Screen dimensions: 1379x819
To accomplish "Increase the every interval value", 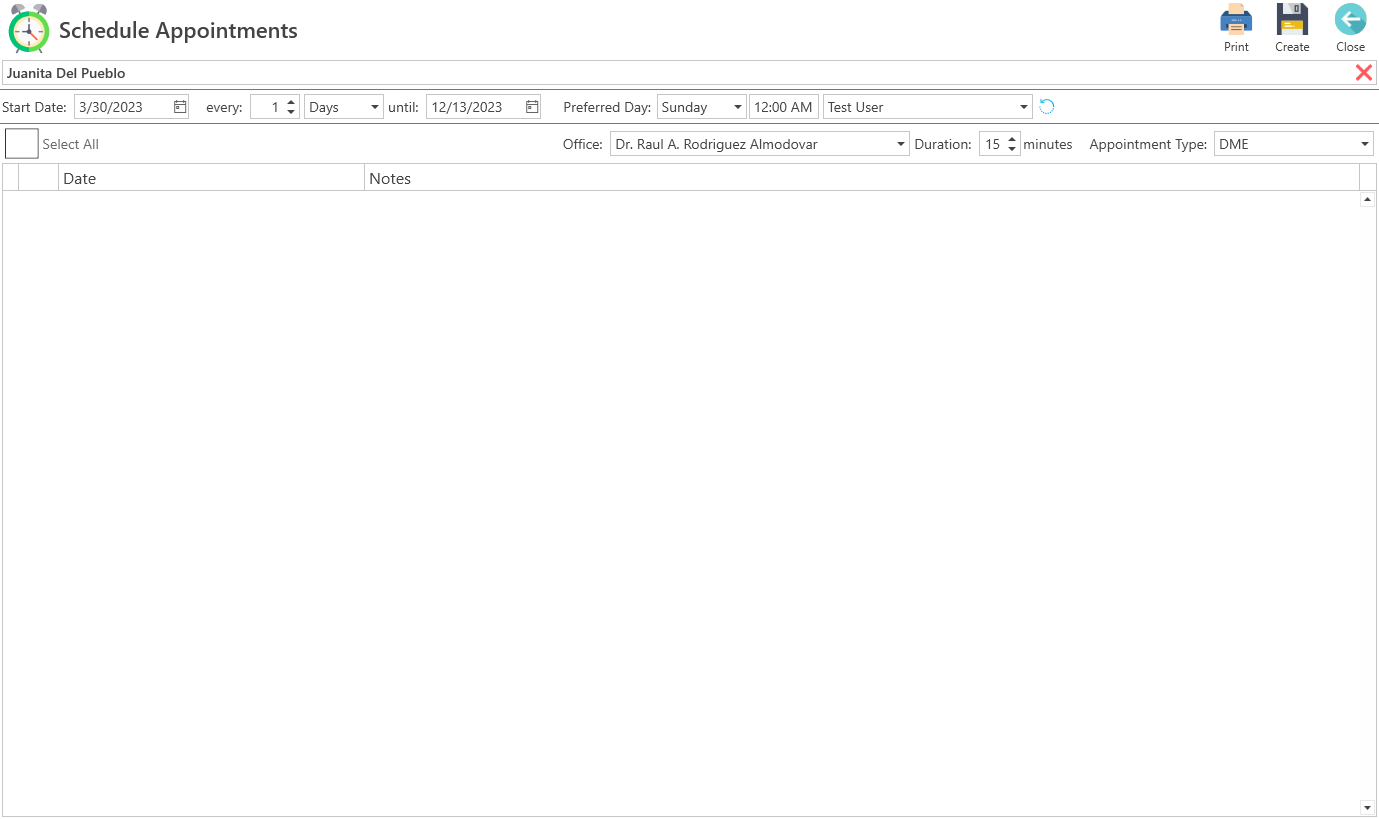I will (291, 102).
